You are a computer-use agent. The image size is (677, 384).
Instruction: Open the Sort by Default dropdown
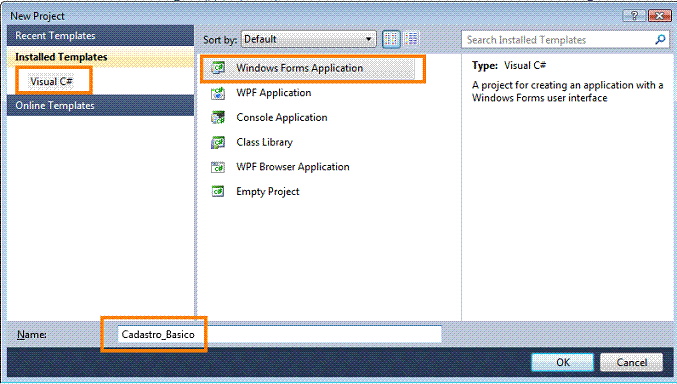point(309,39)
